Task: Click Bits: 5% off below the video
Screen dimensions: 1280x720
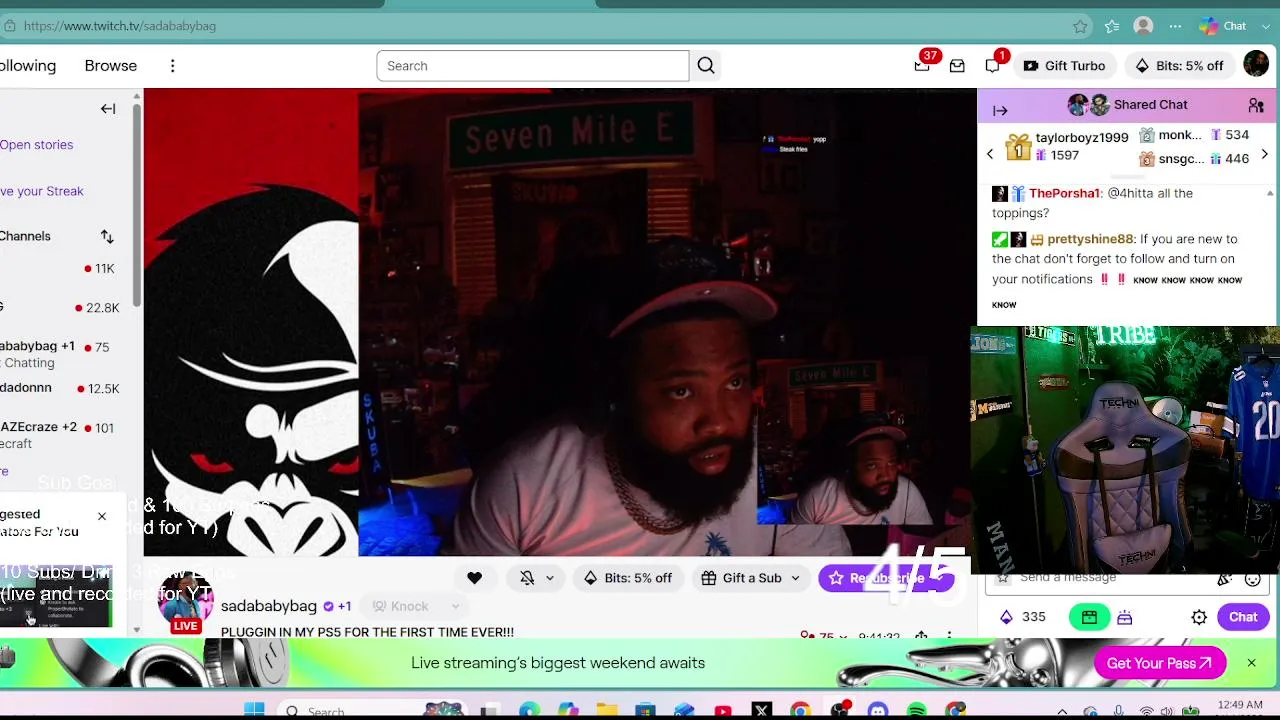Action: pyautogui.click(x=627, y=578)
